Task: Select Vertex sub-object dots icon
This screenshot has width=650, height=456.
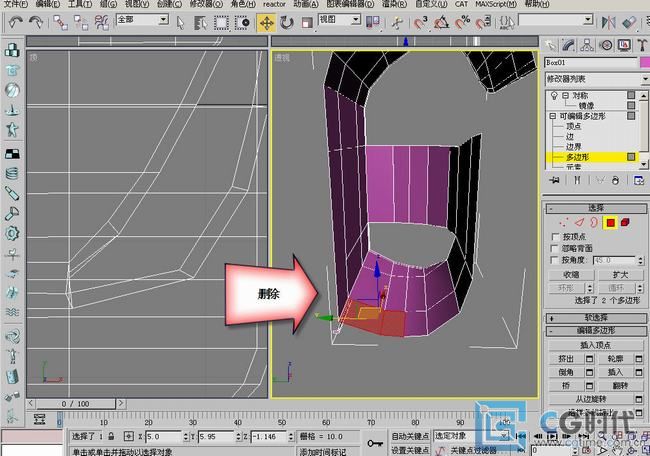Action: (563, 223)
